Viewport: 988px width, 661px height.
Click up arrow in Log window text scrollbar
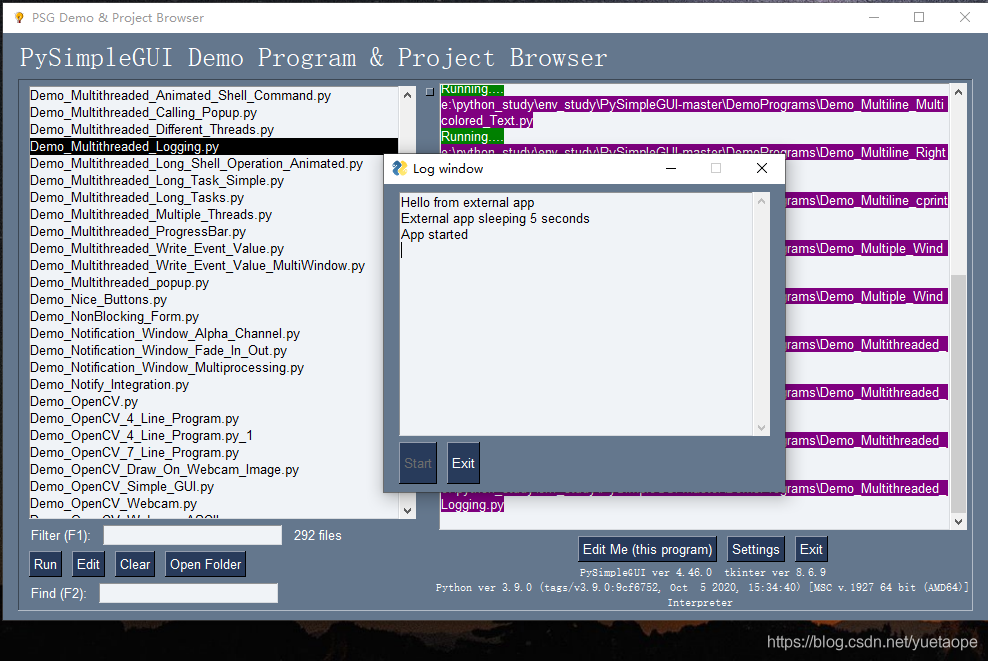[x=761, y=201]
